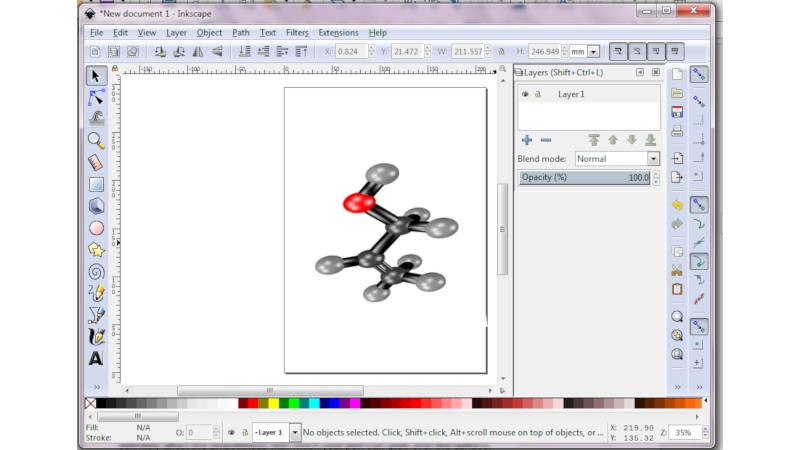Click the no-color X swatch
The width and height of the screenshot is (800, 450).
click(x=90, y=404)
